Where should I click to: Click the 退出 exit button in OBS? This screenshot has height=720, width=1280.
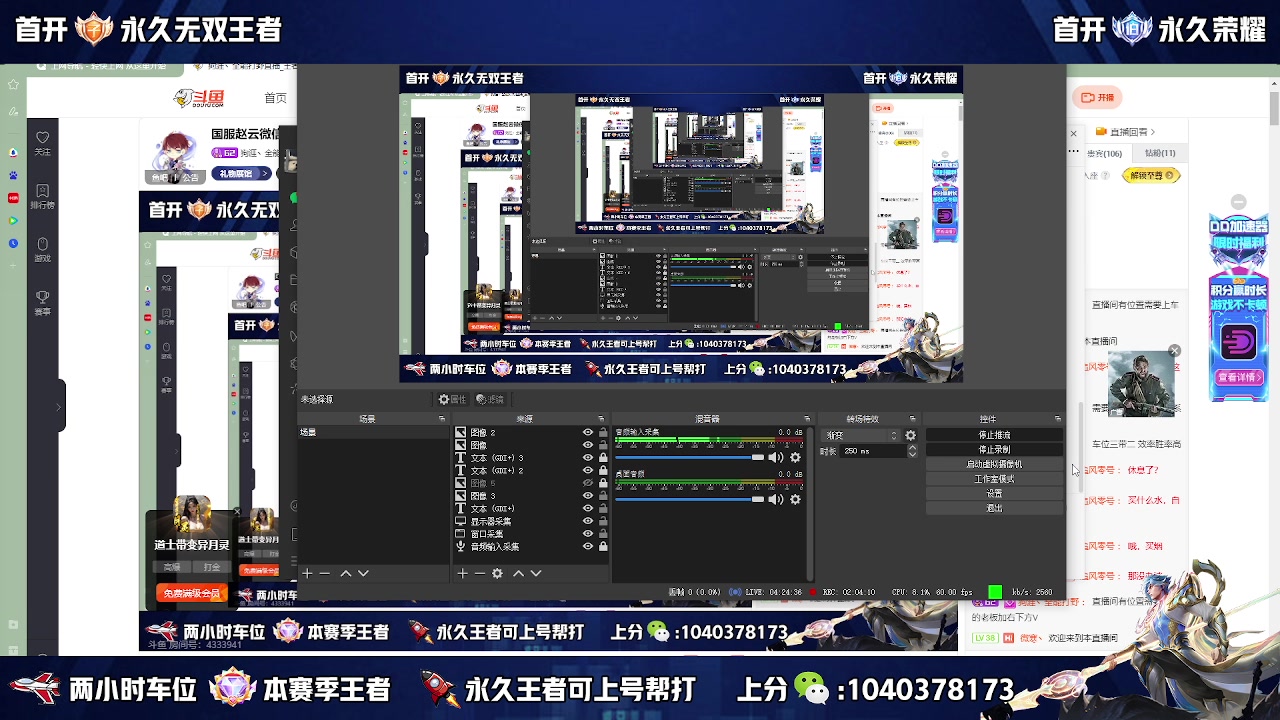coord(994,508)
